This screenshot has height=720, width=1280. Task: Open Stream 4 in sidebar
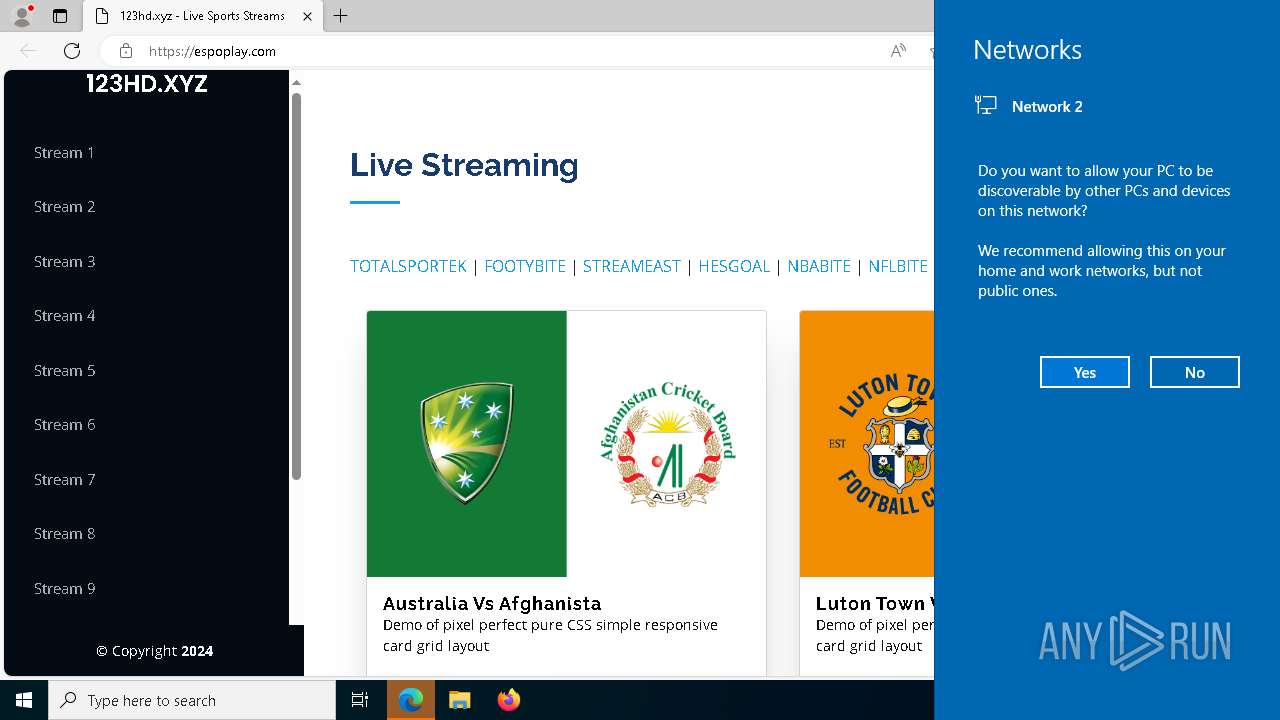pyautogui.click(x=64, y=316)
